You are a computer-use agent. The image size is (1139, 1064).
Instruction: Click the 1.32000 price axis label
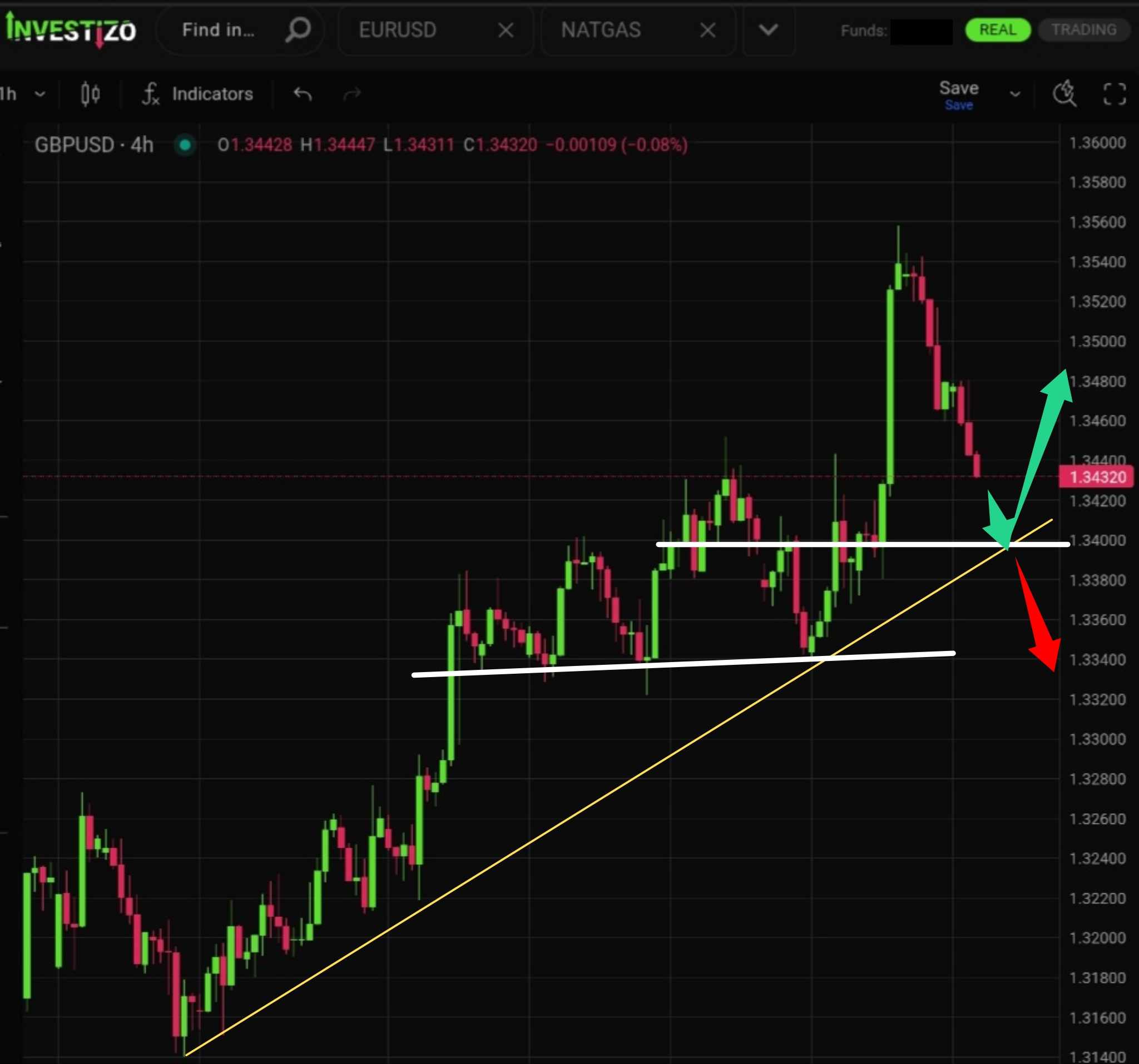1097,938
